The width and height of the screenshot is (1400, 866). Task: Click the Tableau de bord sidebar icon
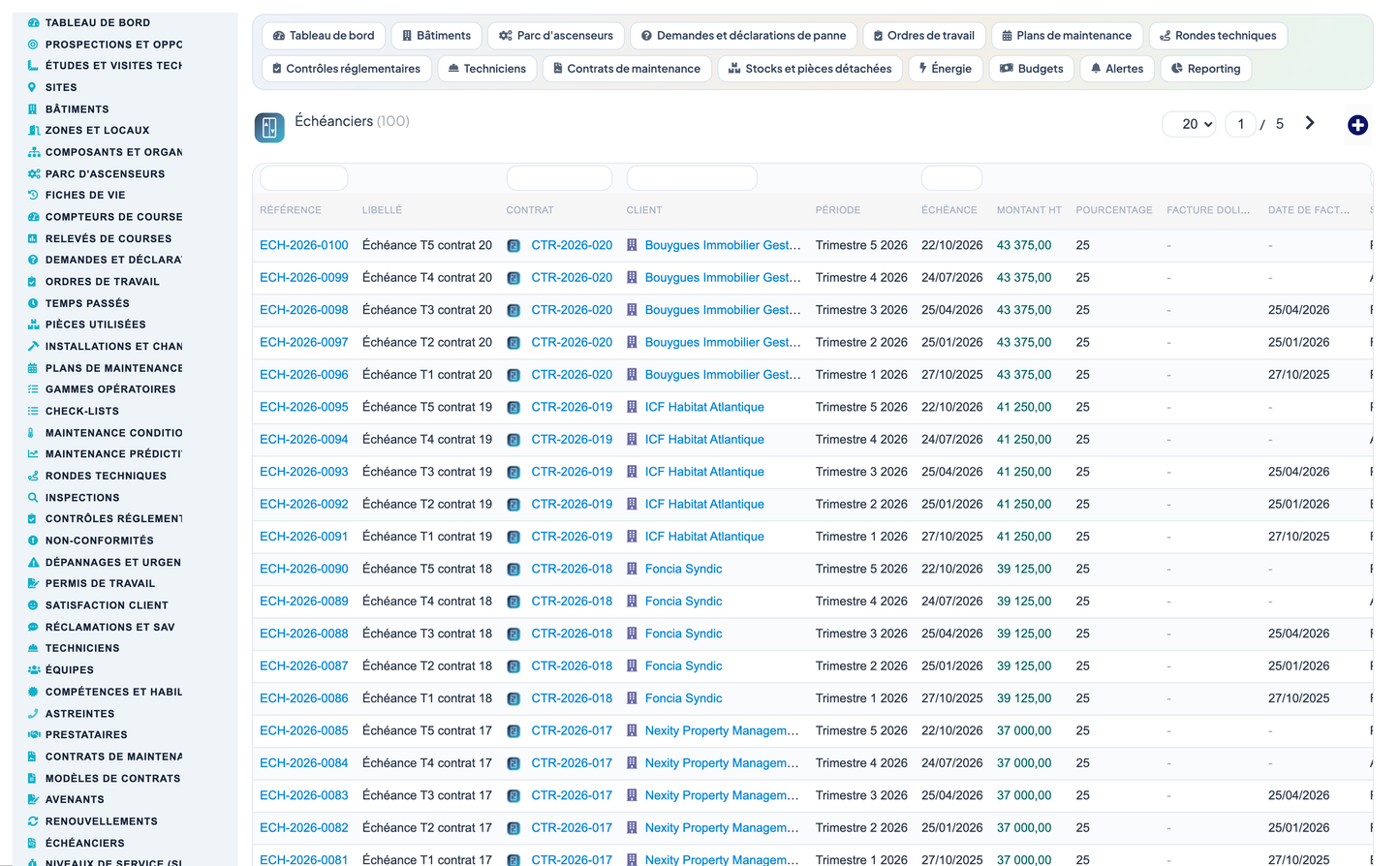[x=33, y=22]
